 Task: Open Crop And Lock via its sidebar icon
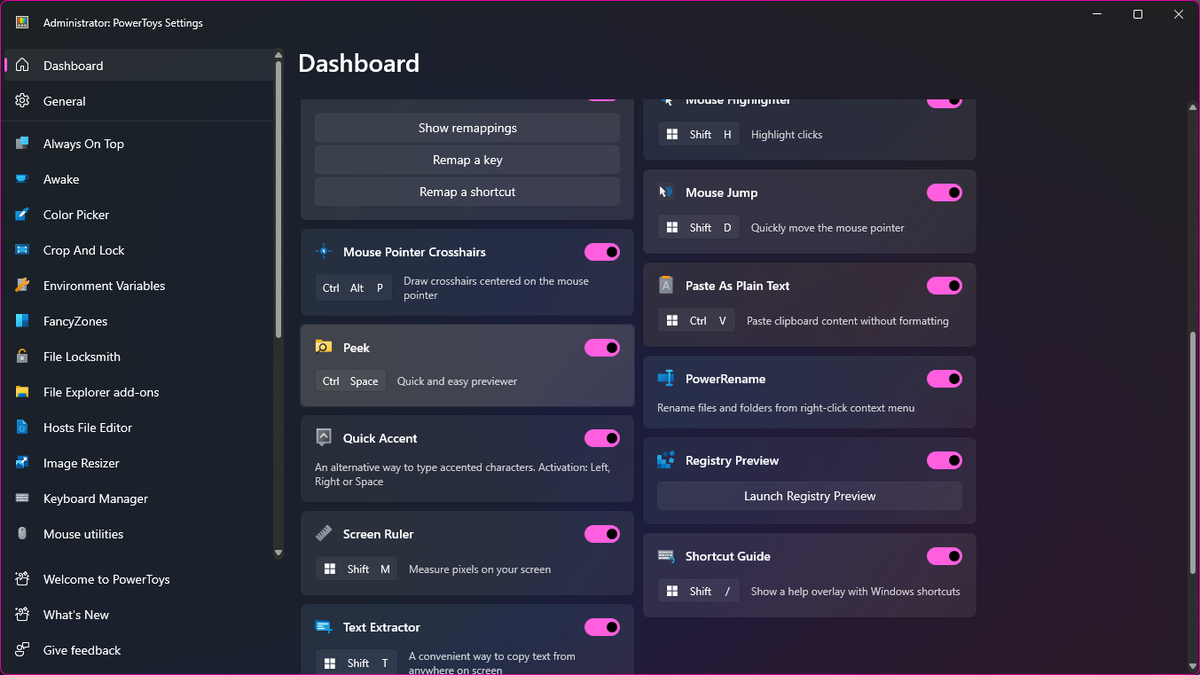(24, 250)
